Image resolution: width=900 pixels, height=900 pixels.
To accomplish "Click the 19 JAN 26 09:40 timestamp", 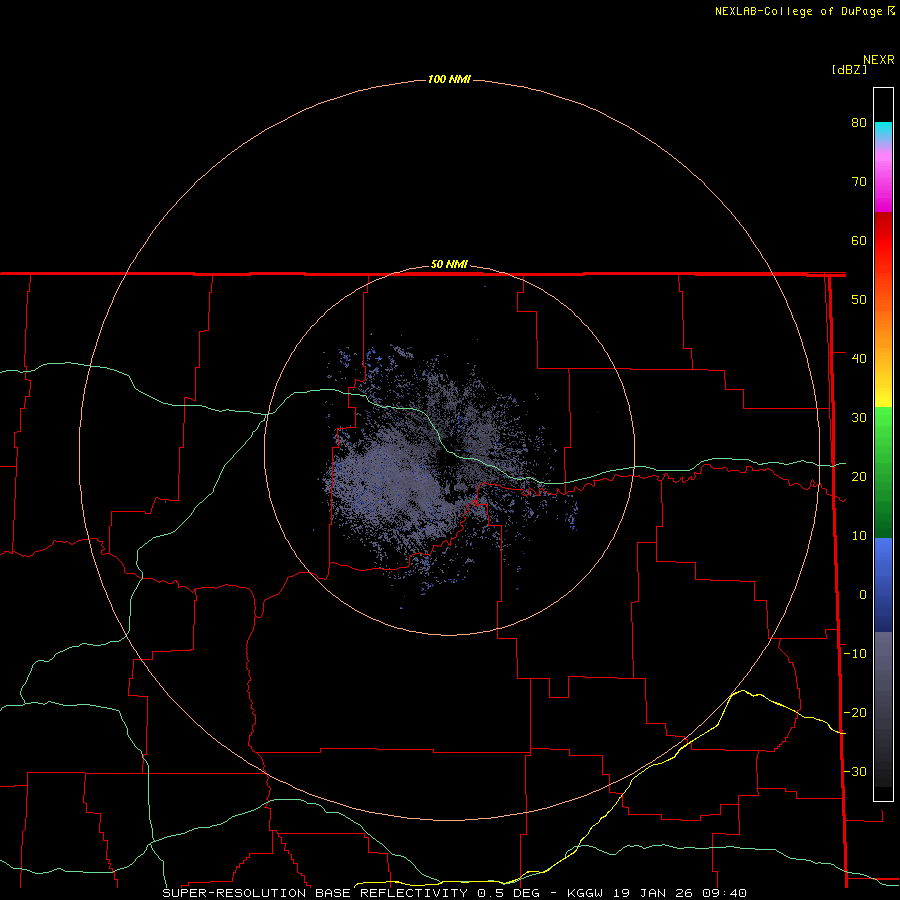I will coord(680,893).
